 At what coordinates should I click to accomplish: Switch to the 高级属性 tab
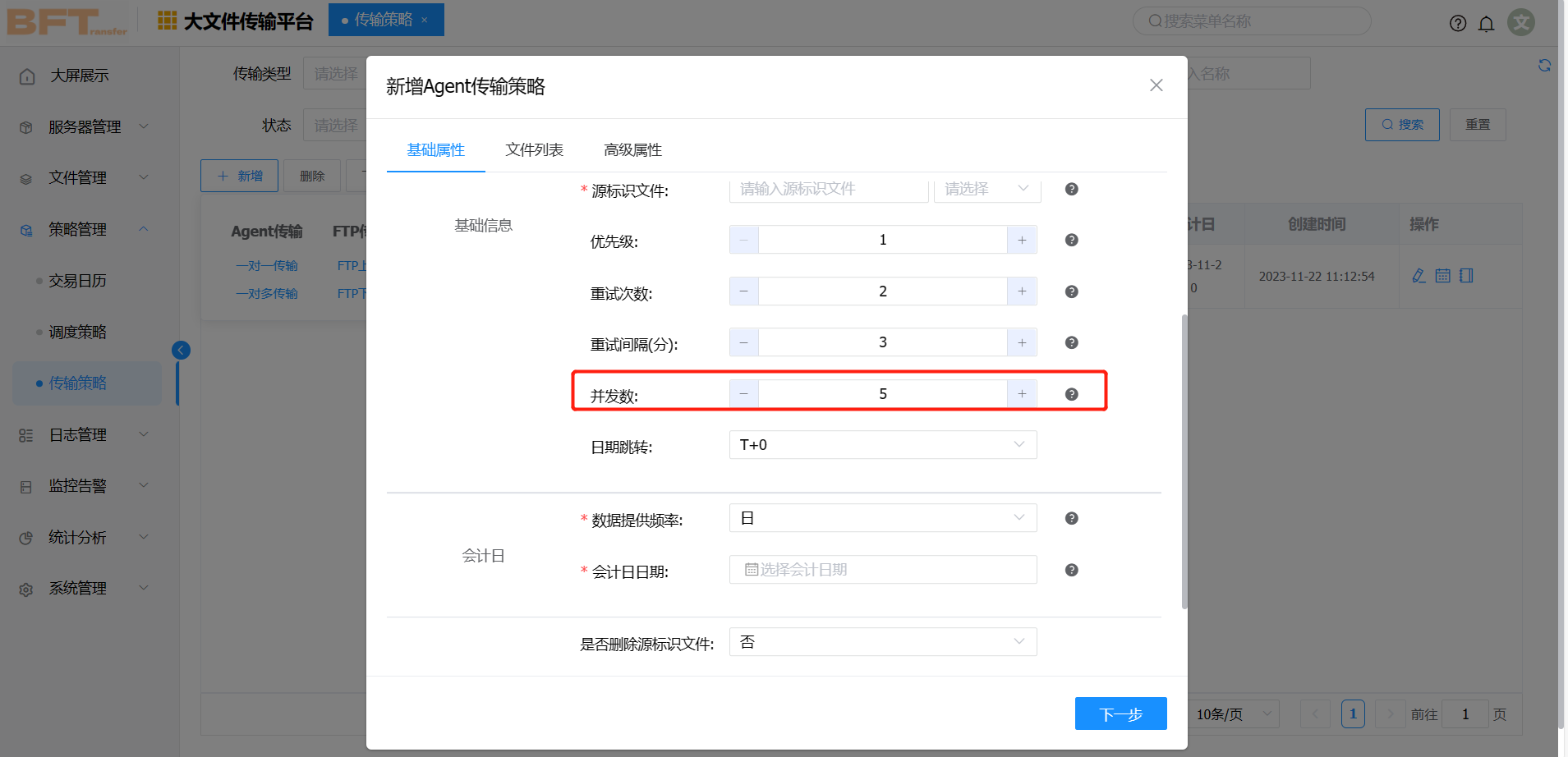point(632,149)
